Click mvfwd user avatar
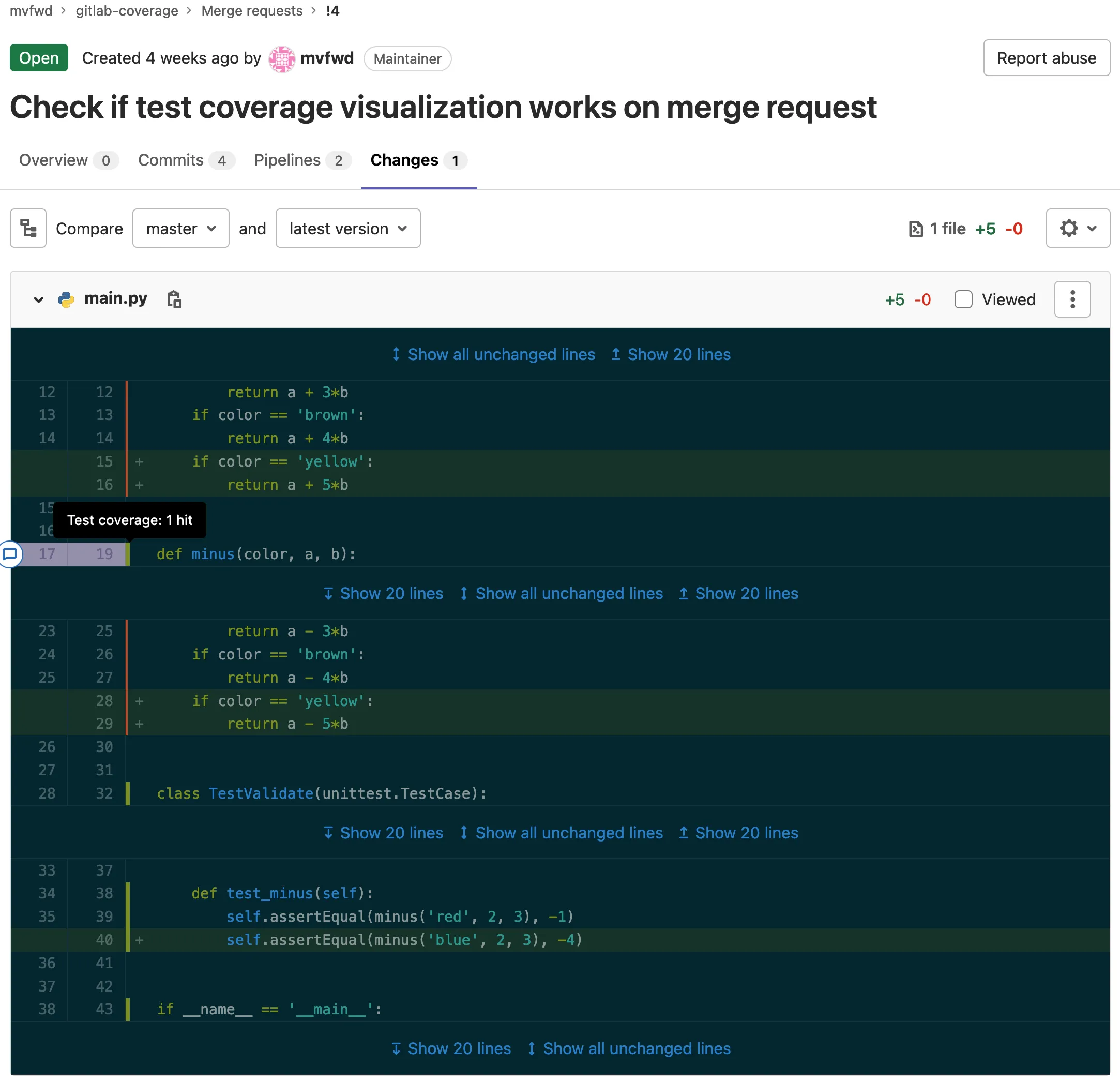The image size is (1120, 1081). pyautogui.click(x=282, y=58)
